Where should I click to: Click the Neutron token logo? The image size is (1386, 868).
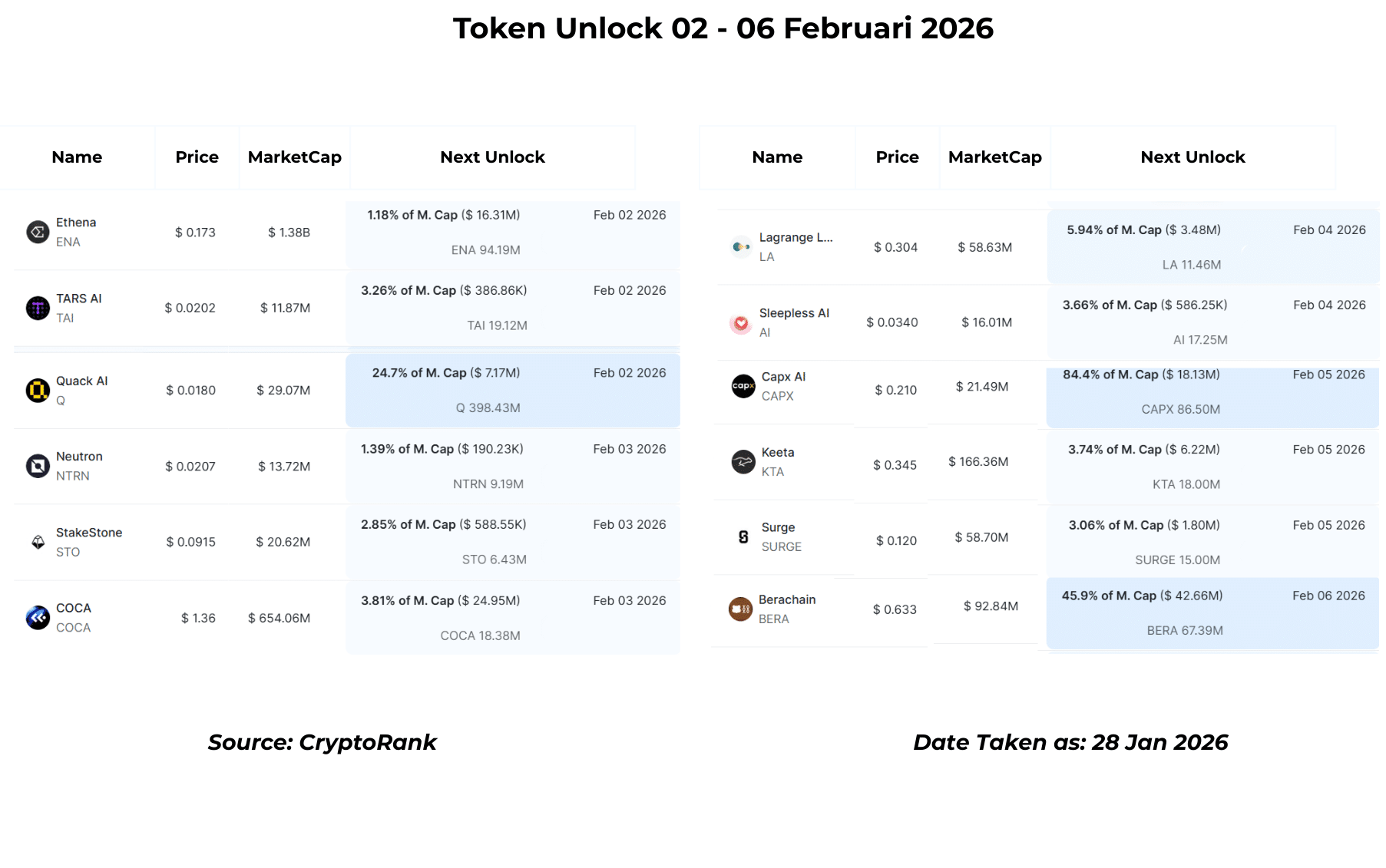(x=38, y=466)
